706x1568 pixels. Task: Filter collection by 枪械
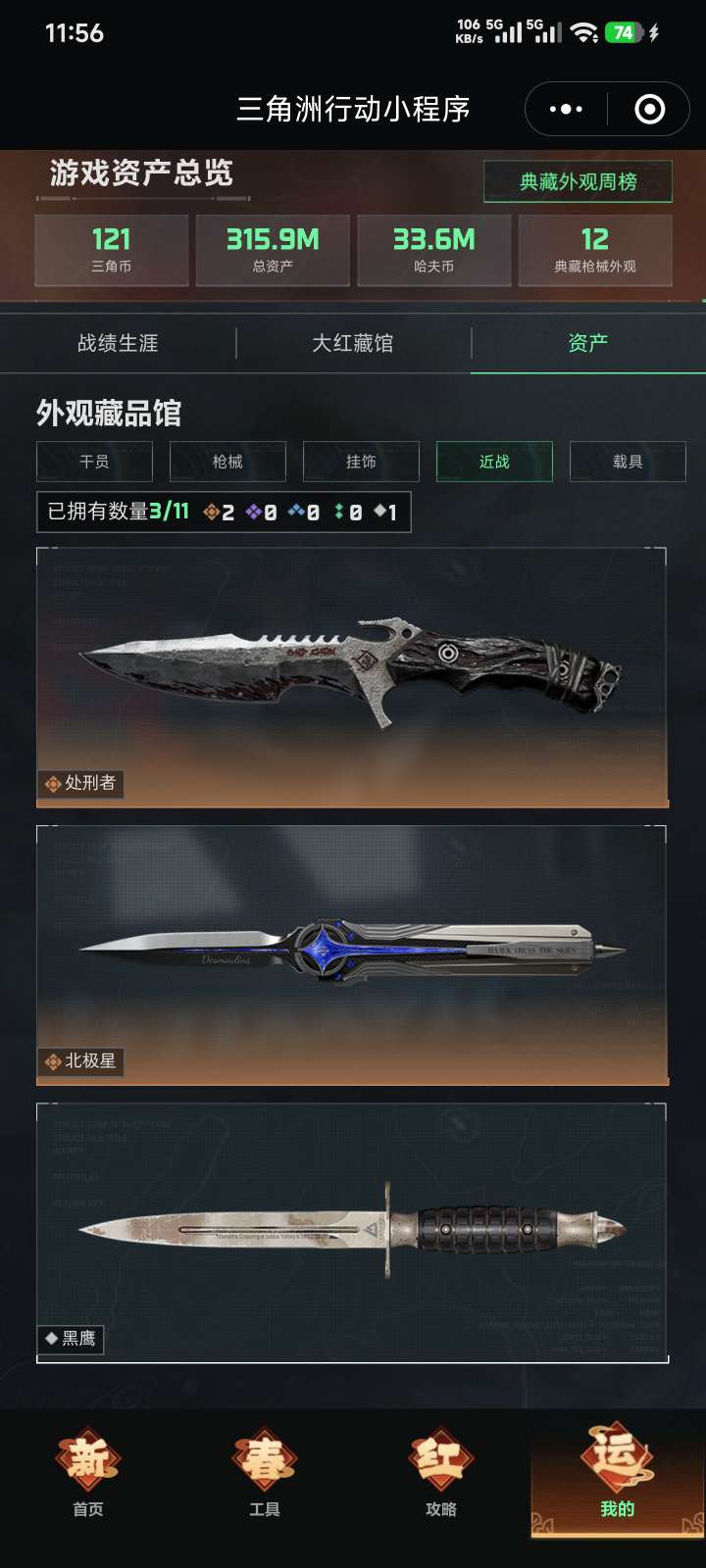(227, 462)
